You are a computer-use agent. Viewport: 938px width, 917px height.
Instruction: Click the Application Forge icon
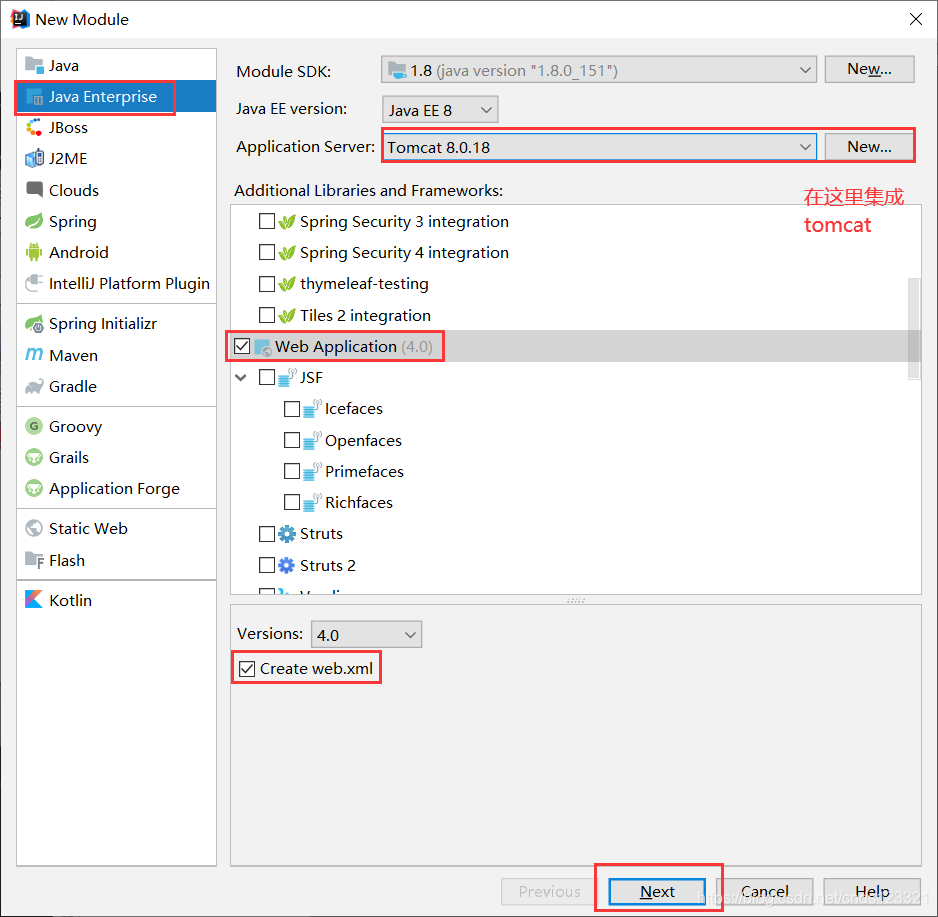click(x=34, y=489)
